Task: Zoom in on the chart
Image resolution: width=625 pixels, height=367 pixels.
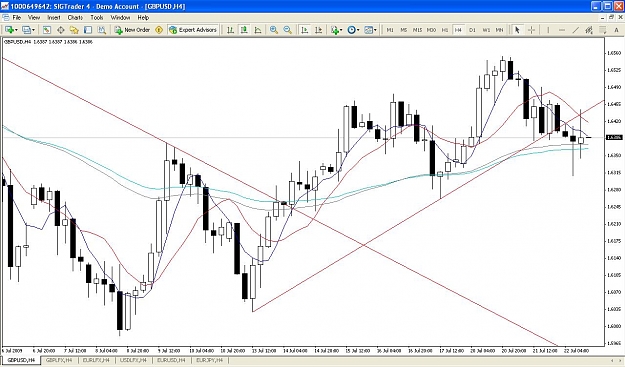Action: tap(274, 30)
